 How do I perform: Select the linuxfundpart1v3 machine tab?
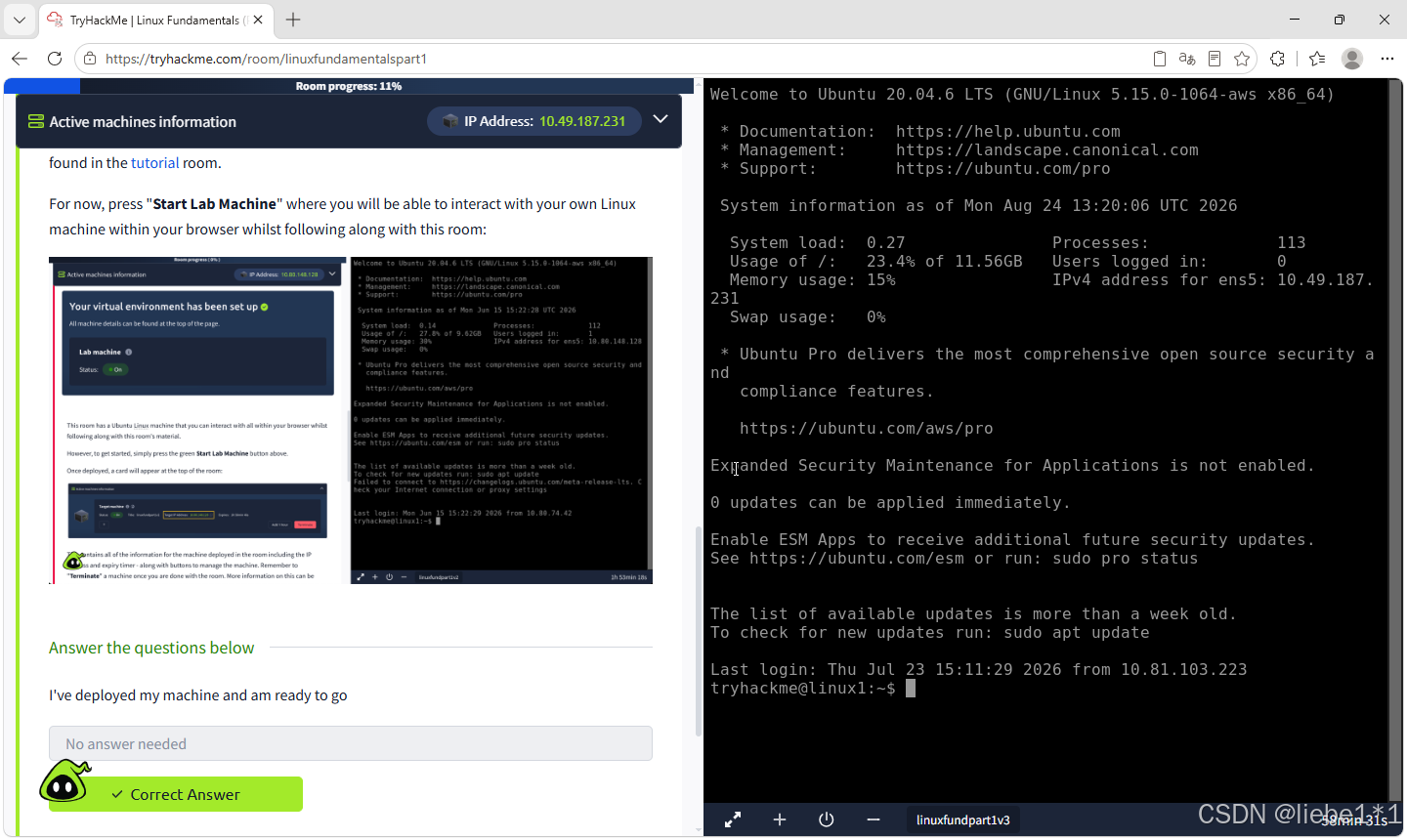[963, 819]
